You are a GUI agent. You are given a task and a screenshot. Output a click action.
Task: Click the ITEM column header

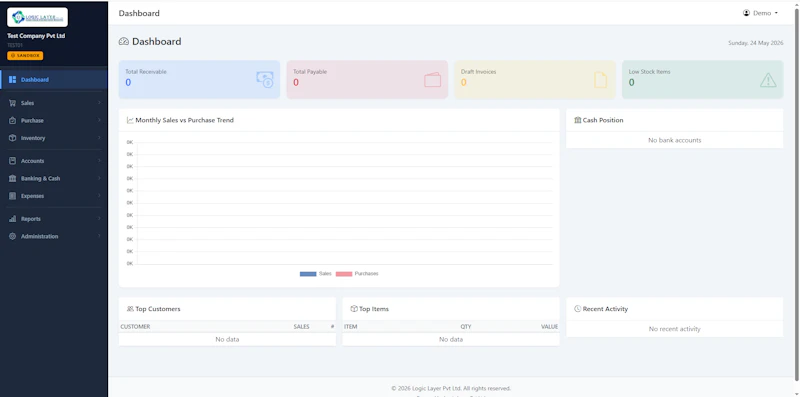pos(351,327)
